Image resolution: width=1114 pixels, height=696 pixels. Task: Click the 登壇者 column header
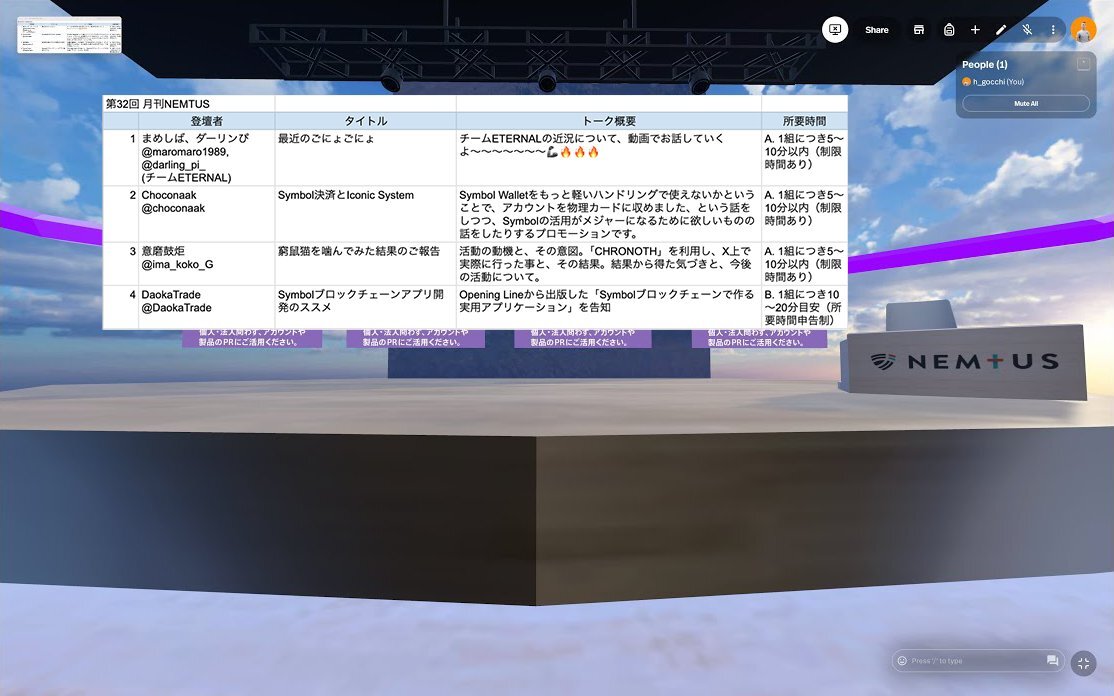(206, 121)
